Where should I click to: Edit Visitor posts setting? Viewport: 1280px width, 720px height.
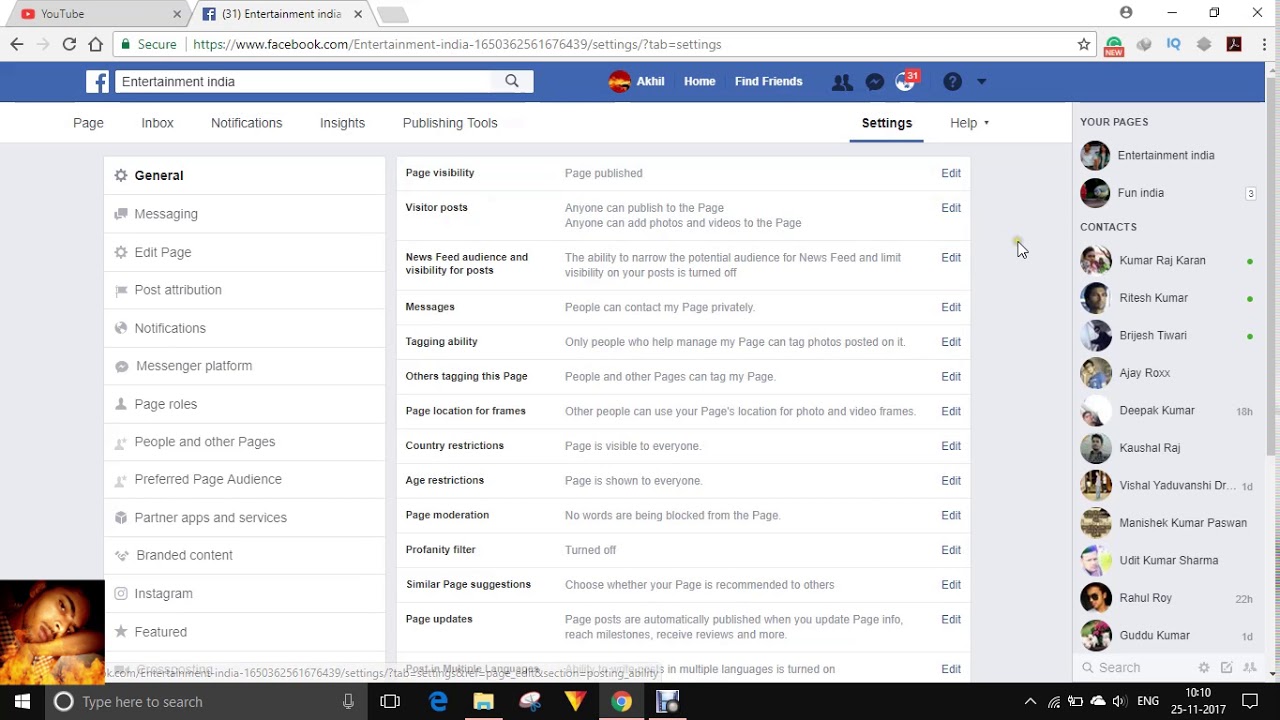point(951,208)
